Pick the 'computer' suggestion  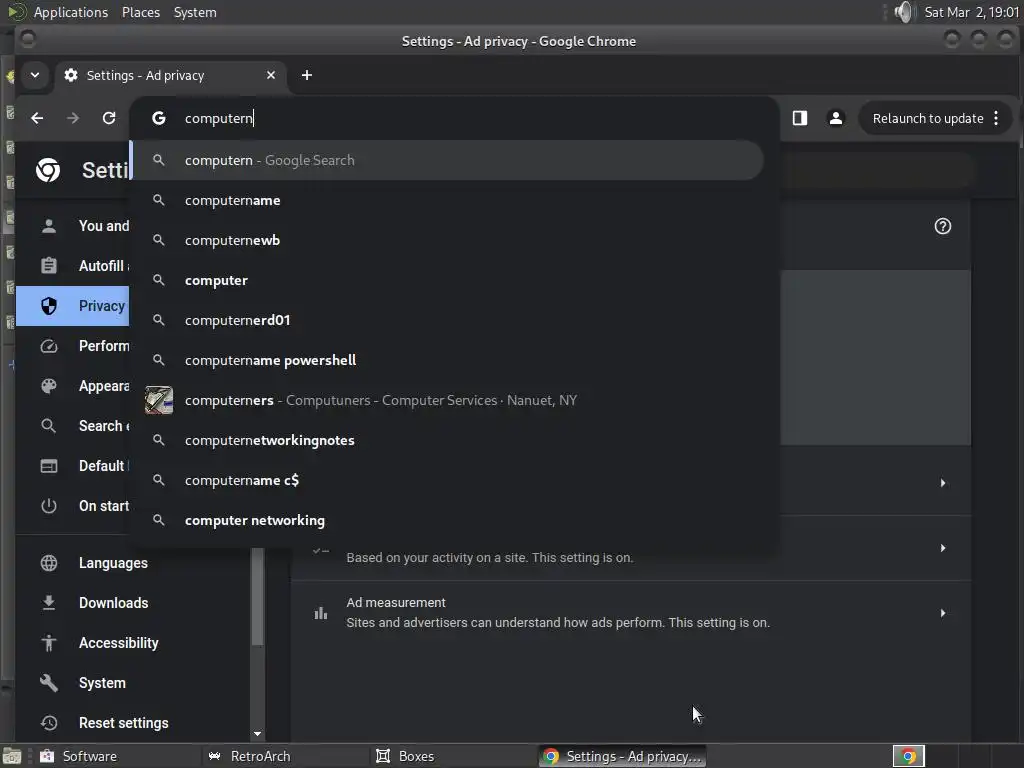pyautogui.click(x=448, y=280)
